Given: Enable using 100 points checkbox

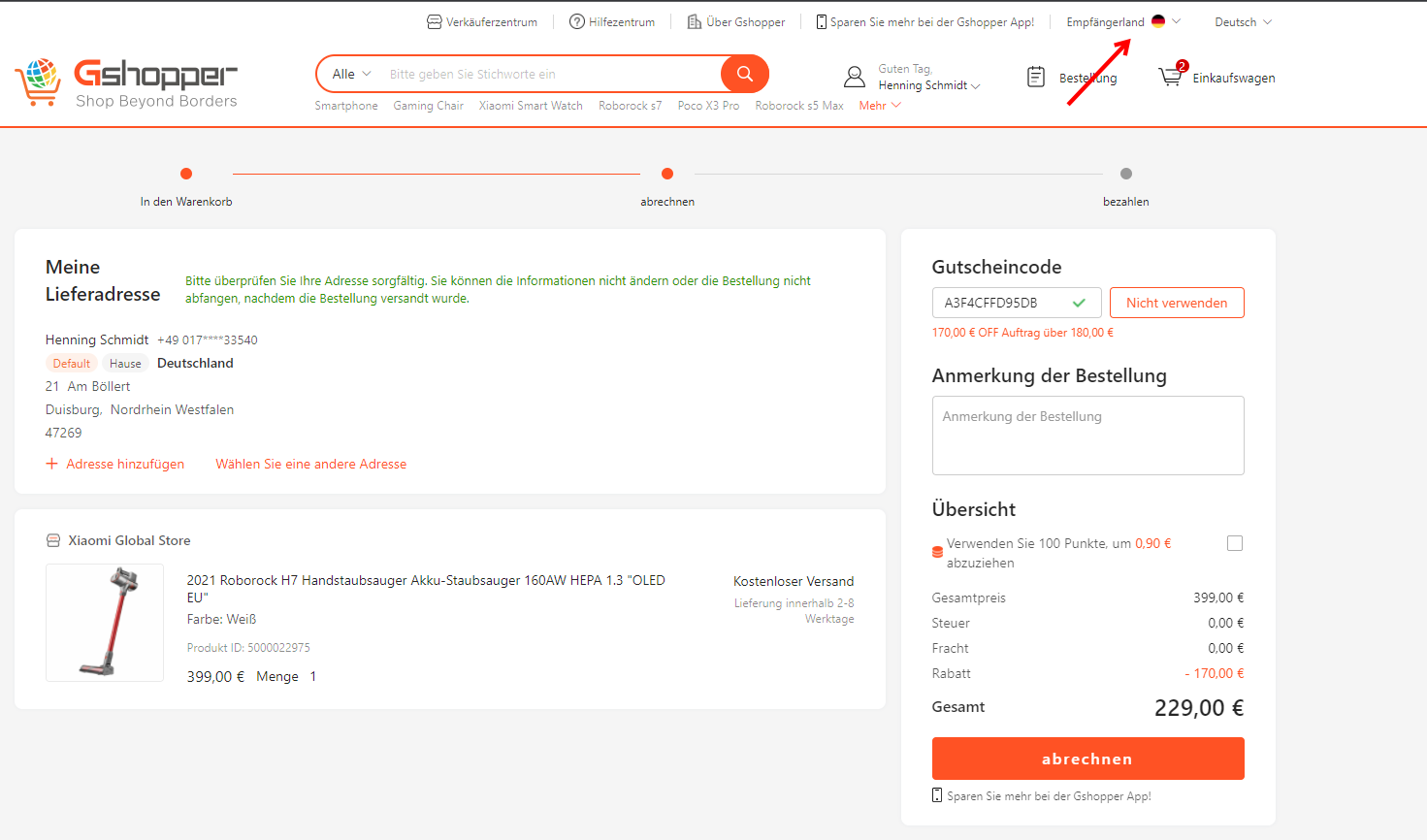Looking at the screenshot, I should coord(1235,543).
